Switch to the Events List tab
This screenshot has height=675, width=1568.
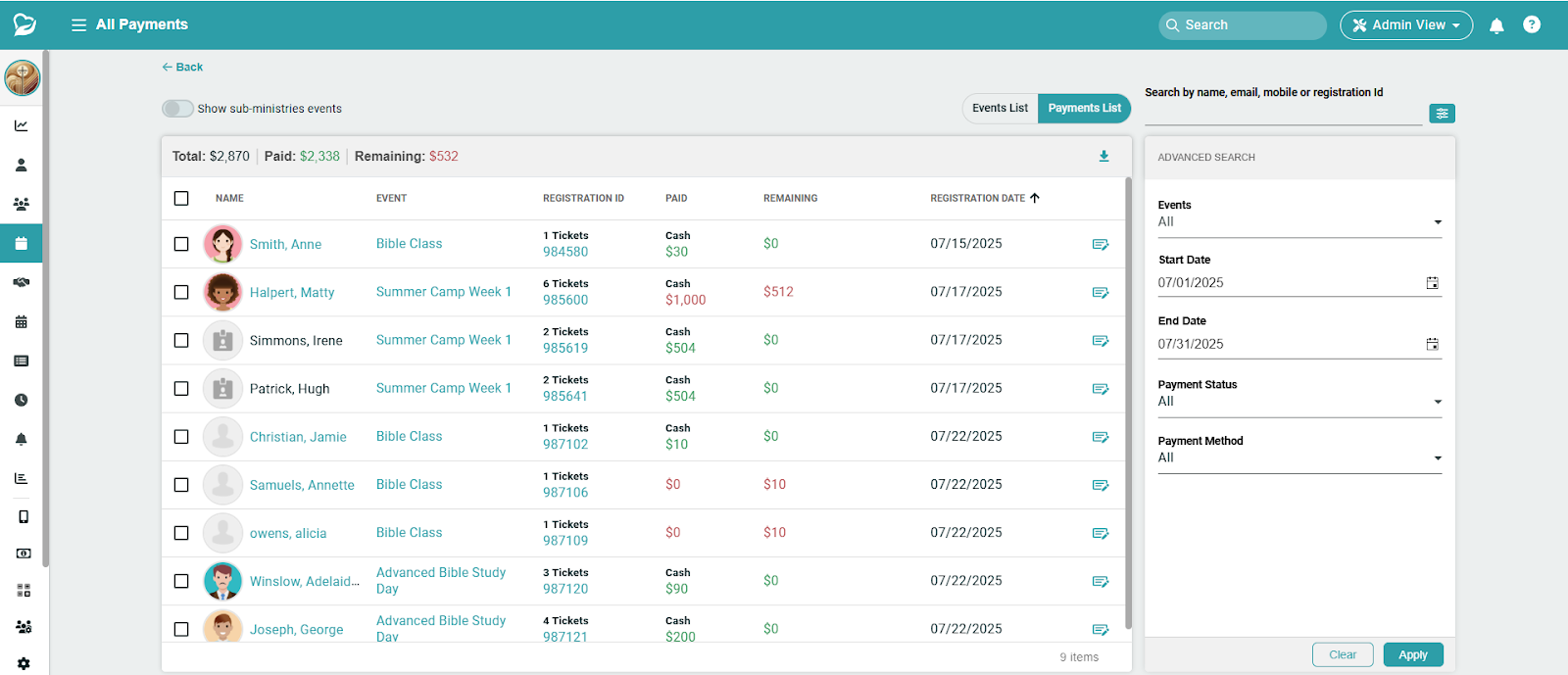pyautogui.click(x=1000, y=108)
